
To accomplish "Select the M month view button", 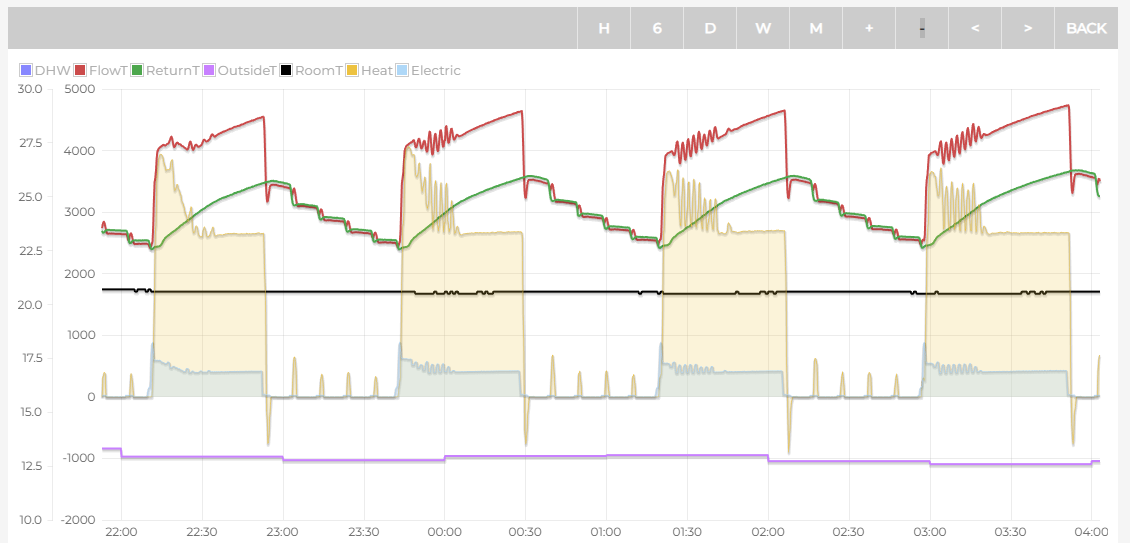I will 816,28.
